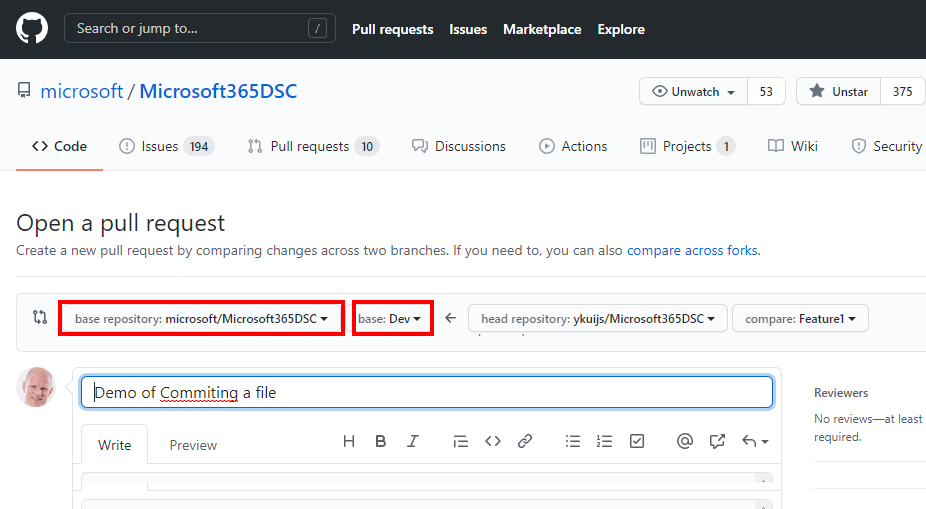Add a task list checkbox icon

pos(637,441)
